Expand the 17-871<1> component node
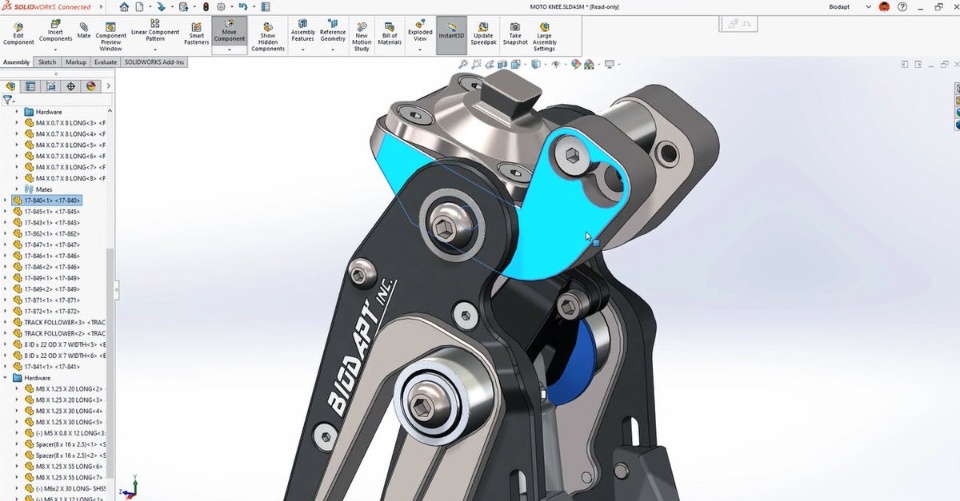Viewport: 960px width, 501px height. tap(6, 300)
